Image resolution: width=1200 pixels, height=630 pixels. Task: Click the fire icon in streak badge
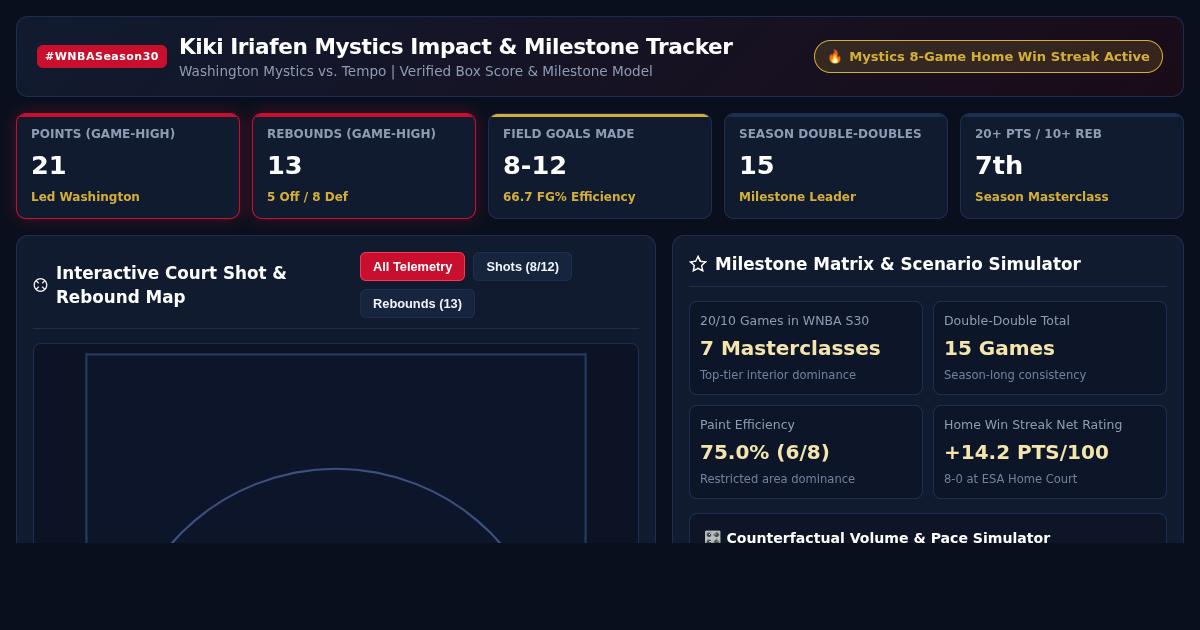(835, 57)
